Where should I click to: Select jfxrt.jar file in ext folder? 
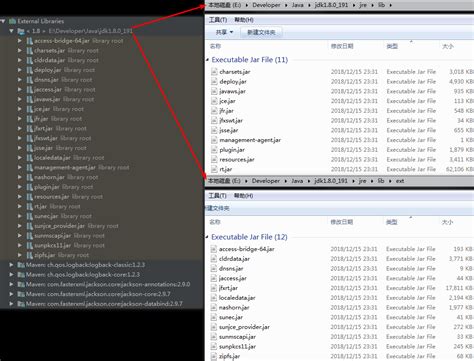coord(228,288)
